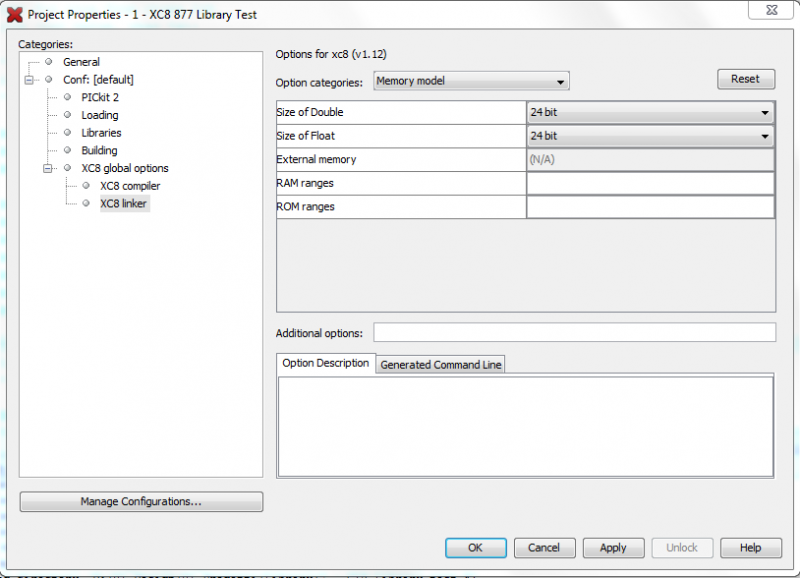
Task: Click the Size of Double label
Action: point(310,112)
